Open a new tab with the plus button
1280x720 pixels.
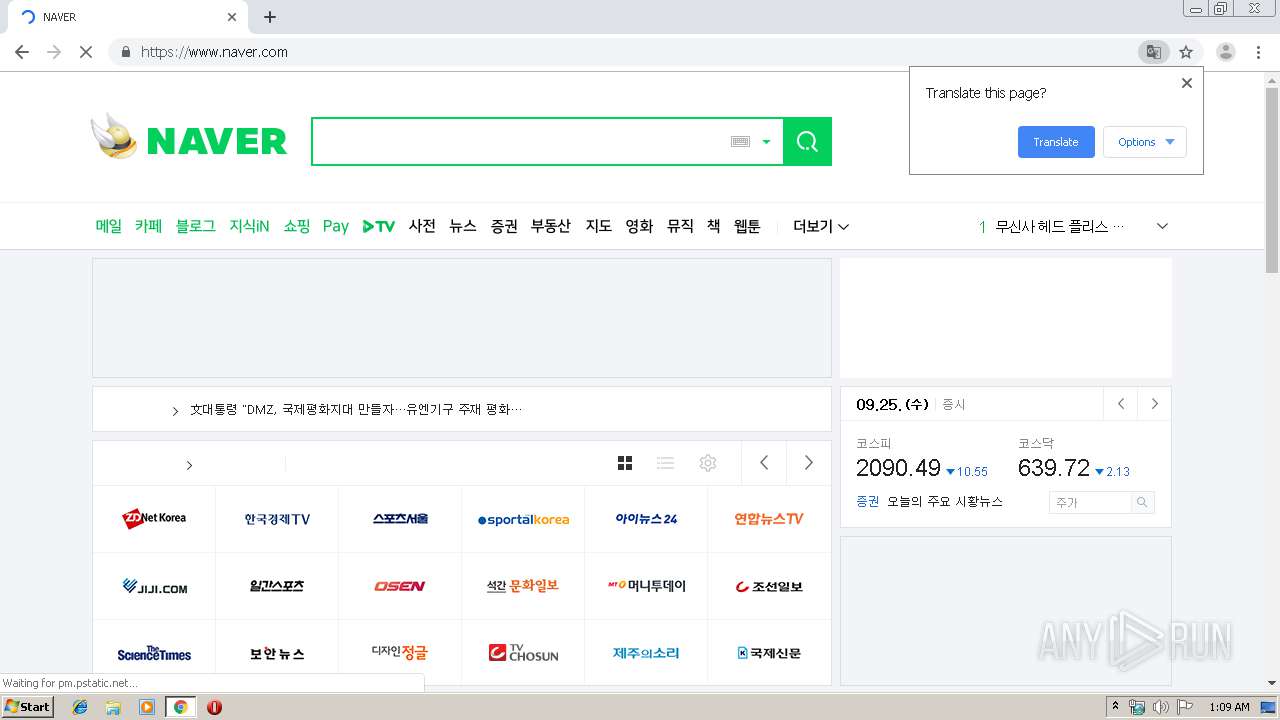tap(270, 17)
